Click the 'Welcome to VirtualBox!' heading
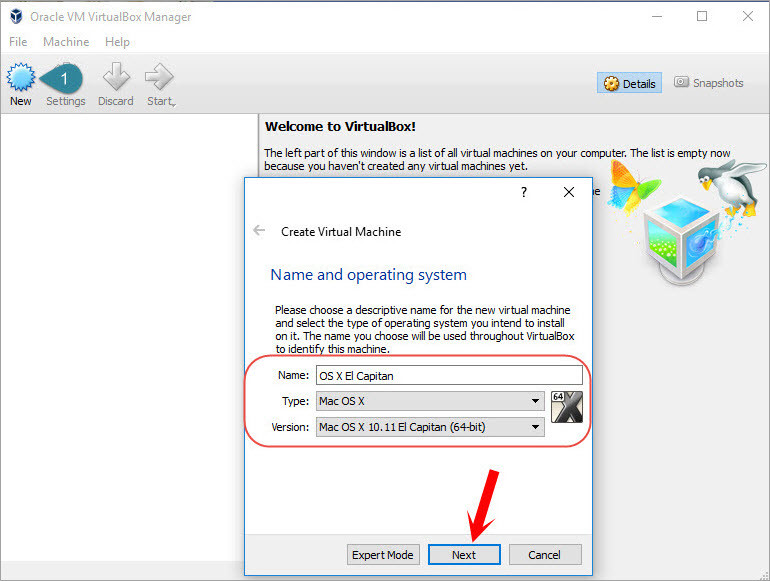 click(340, 127)
